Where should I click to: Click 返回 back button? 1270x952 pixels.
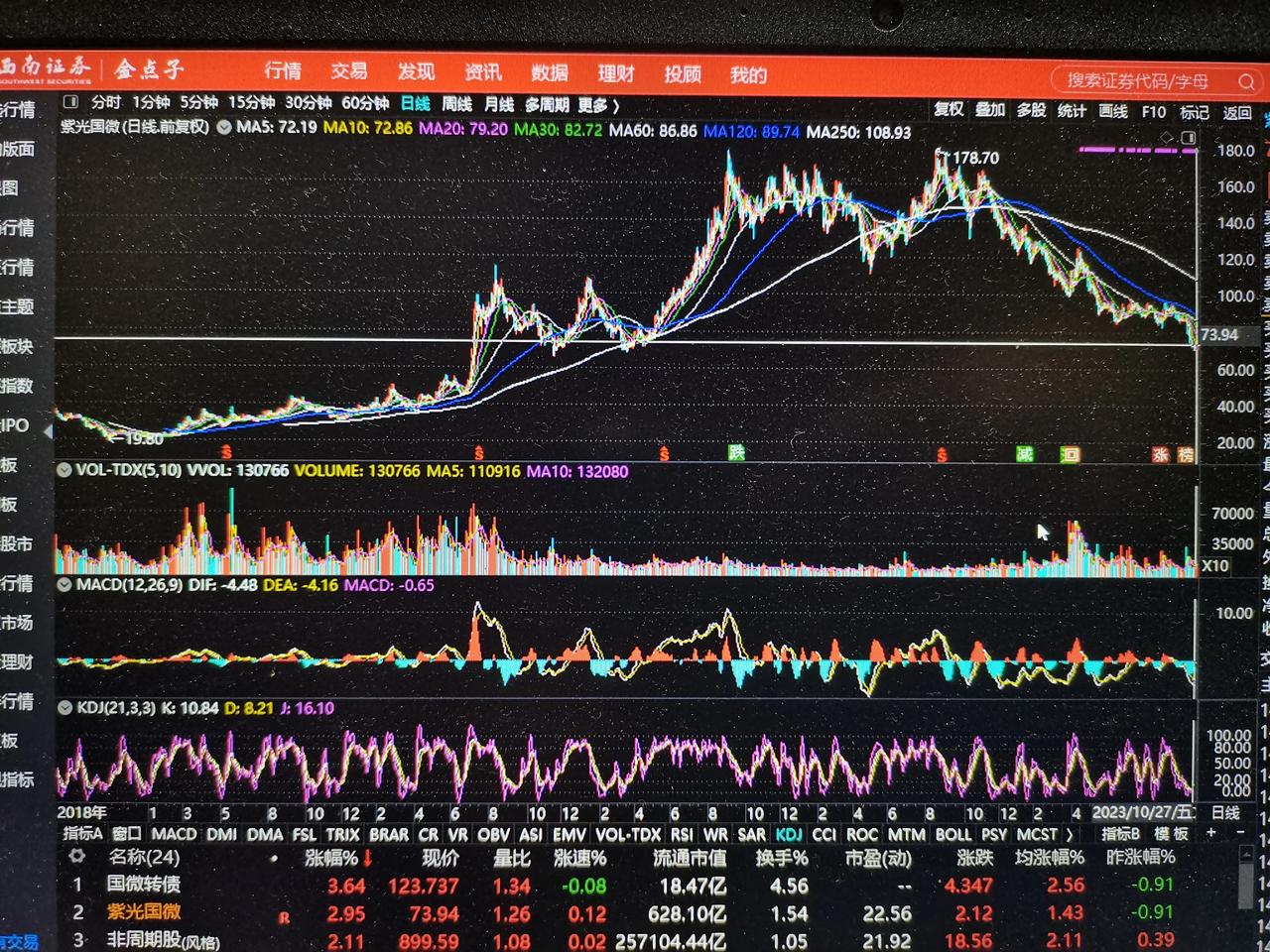1236,113
